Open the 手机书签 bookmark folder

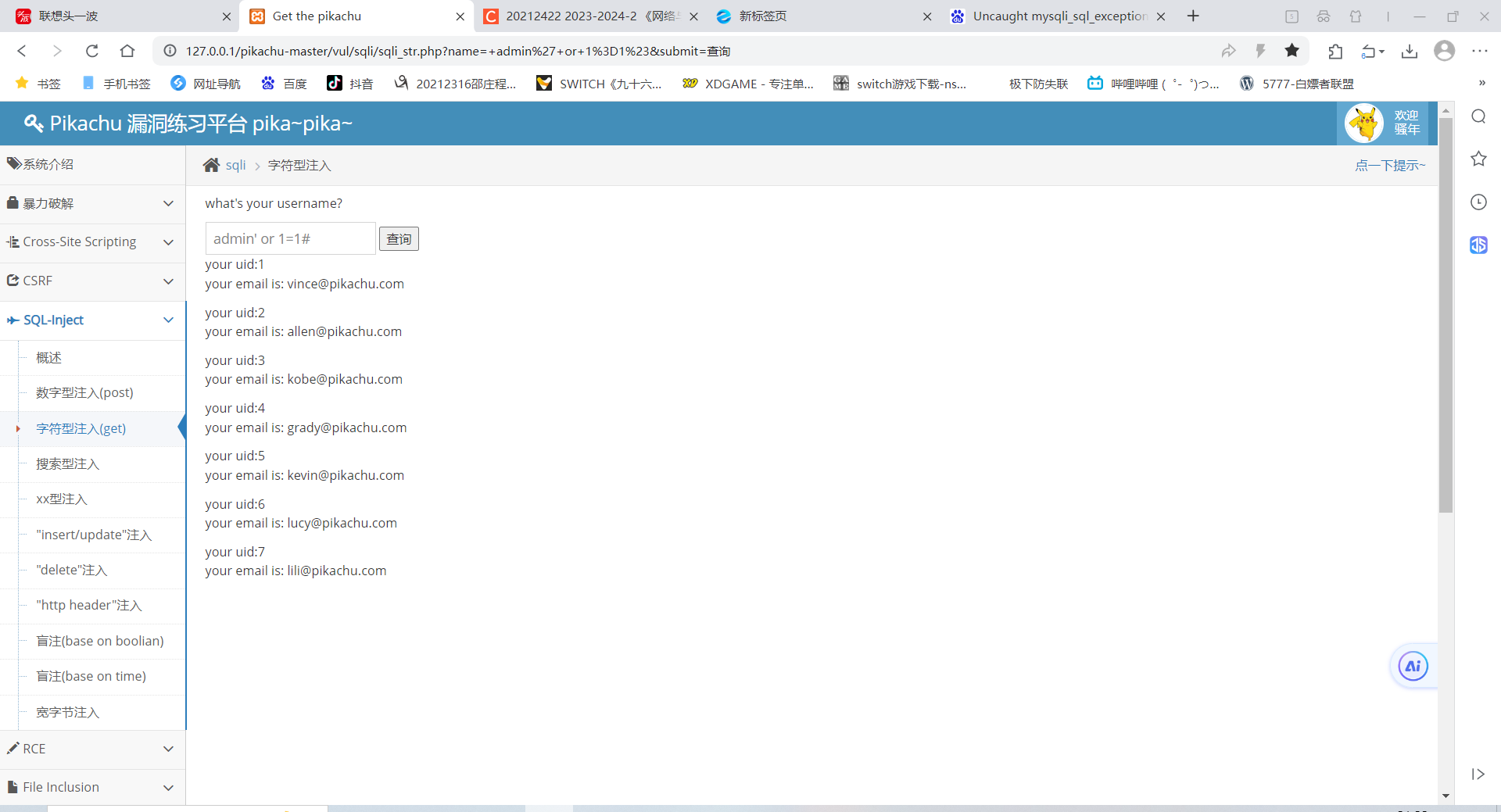[116, 84]
